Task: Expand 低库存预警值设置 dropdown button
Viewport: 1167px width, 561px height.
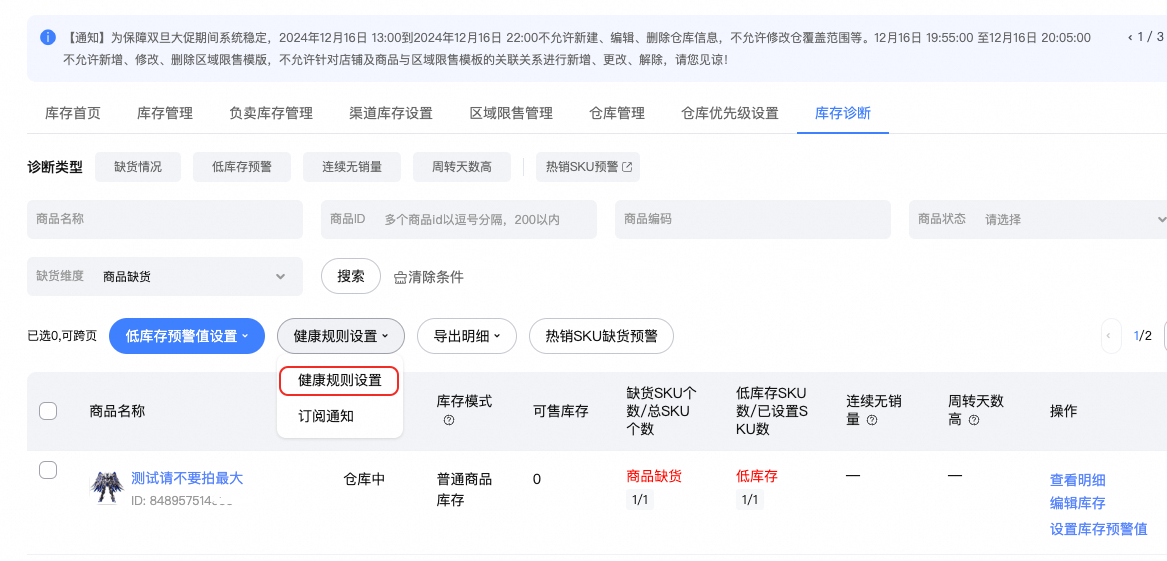Action: click(187, 336)
